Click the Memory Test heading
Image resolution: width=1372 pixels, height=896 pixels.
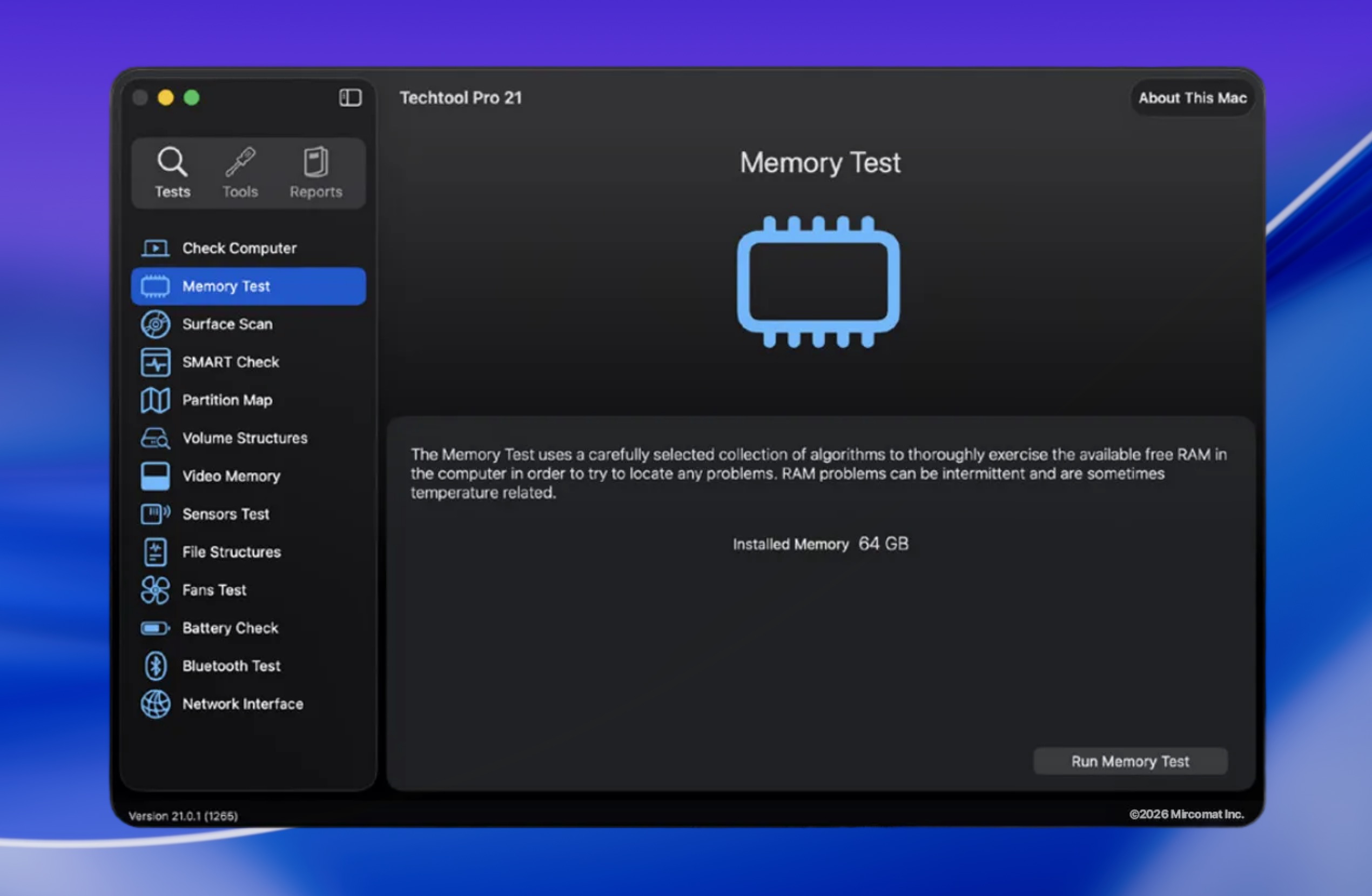point(820,163)
